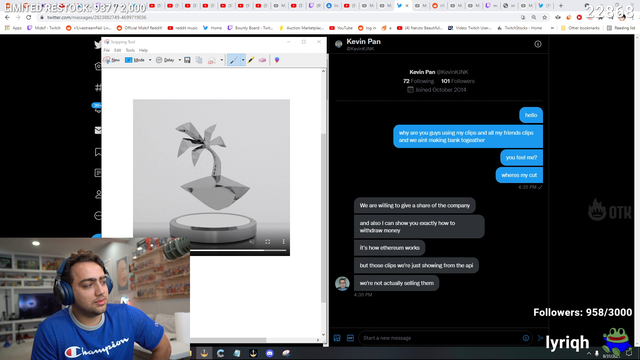Click the 'wheres my cut' message bubble

[519, 175]
